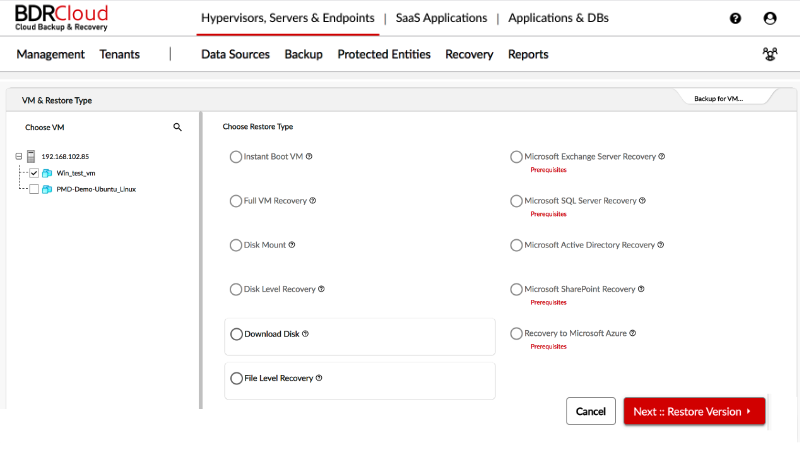Click help icon next to Full VM Recovery
Viewport: 800px width, 450px height.
[313, 201]
